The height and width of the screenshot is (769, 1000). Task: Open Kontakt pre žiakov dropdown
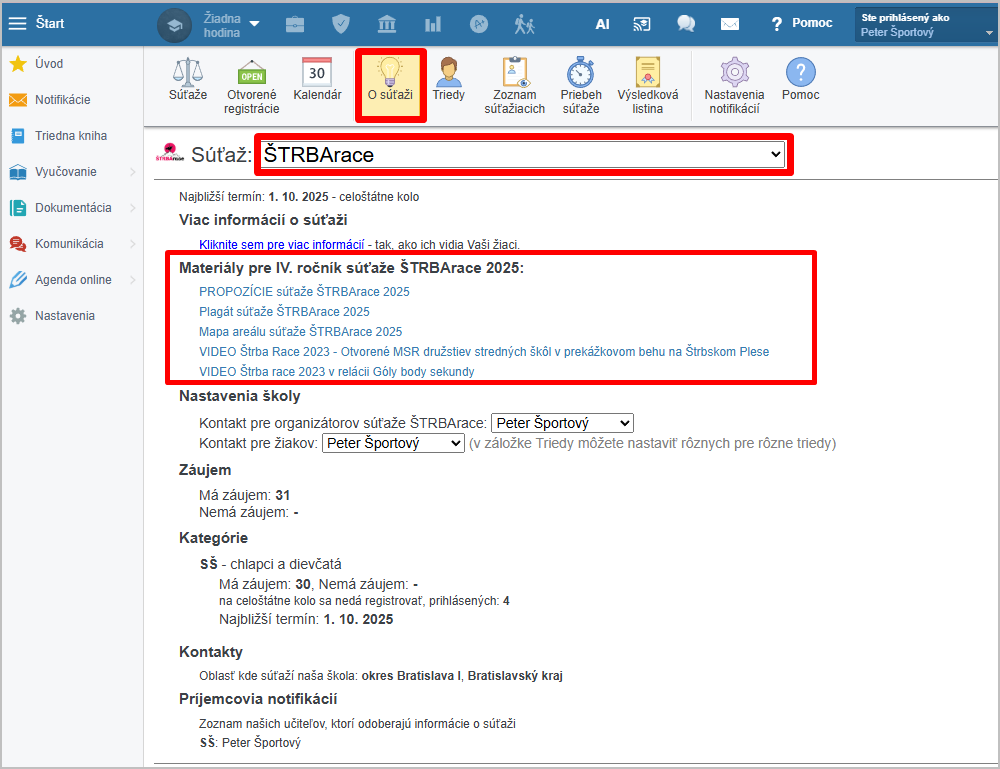pyautogui.click(x=393, y=443)
